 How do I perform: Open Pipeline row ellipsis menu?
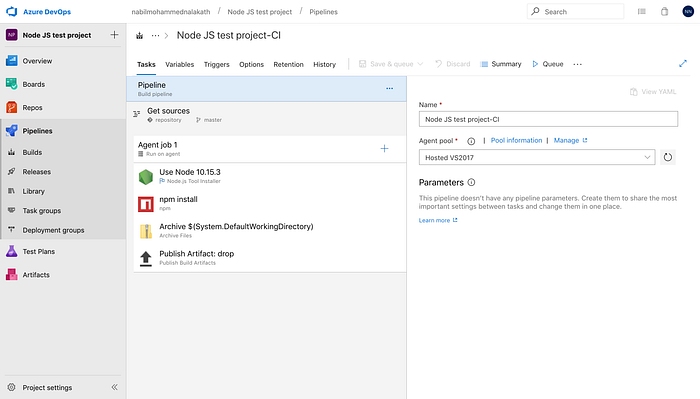click(x=389, y=88)
